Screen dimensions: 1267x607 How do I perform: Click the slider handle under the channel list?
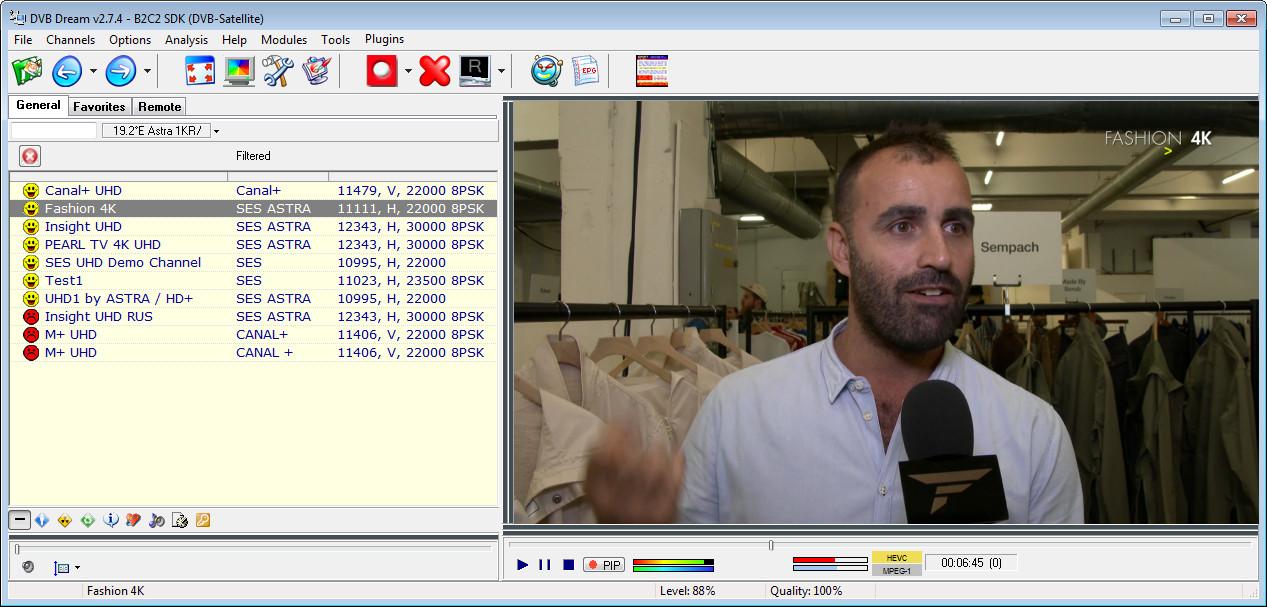[x=16, y=548]
